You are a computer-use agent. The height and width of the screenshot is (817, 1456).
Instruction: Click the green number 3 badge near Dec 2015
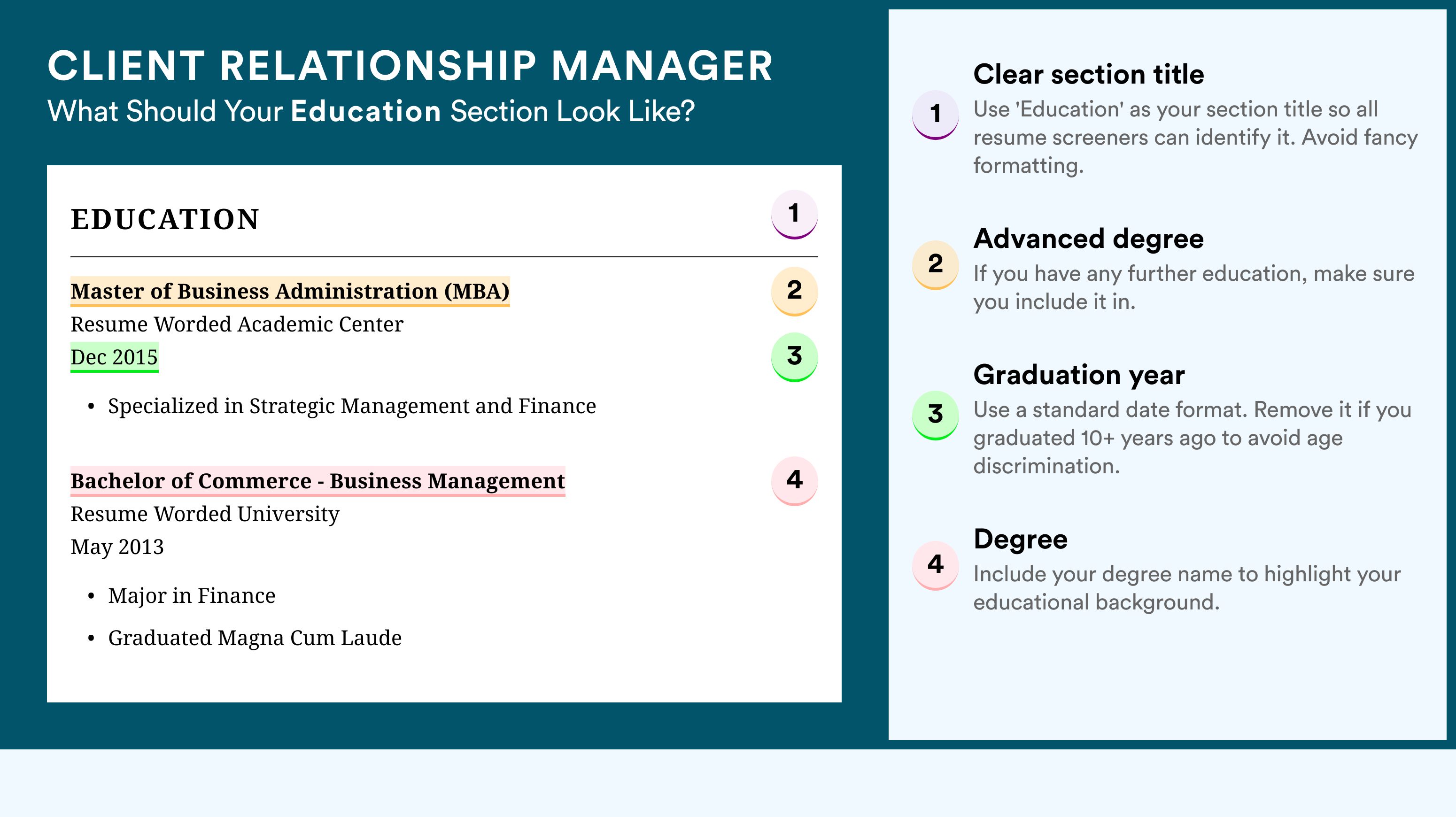tap(794, 356)
